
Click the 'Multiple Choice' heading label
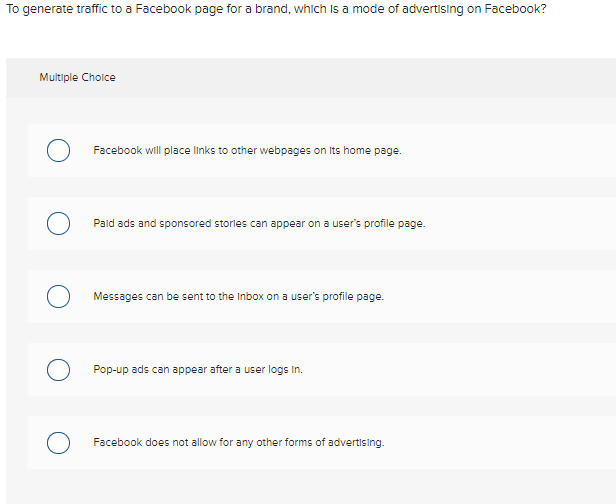(77, 77)
